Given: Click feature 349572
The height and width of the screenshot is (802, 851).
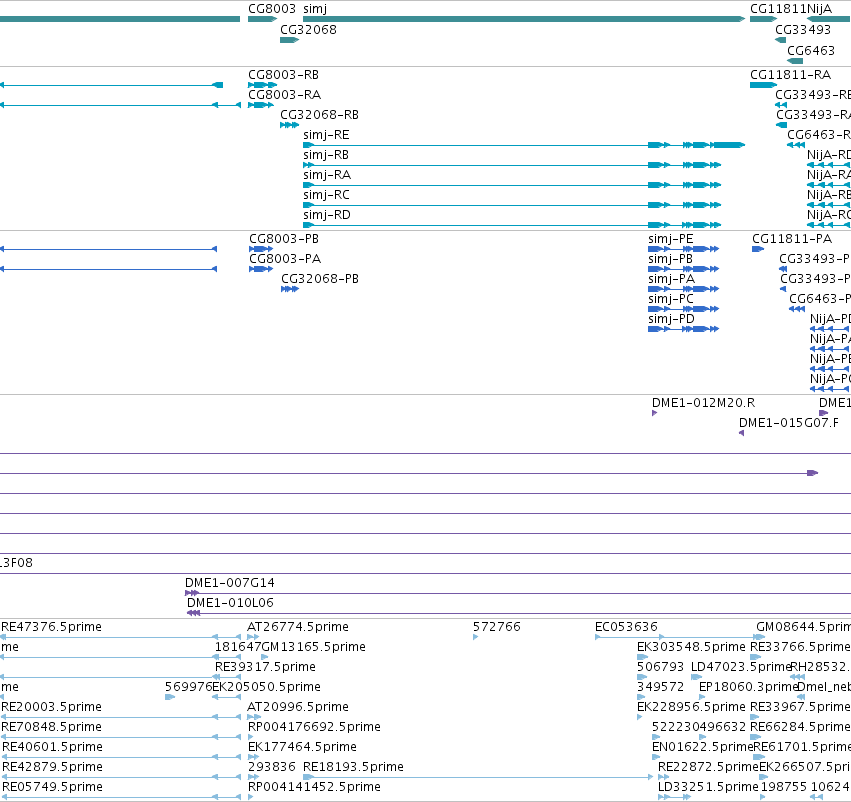Looking at the screenshot, I should click(x=661, y=687).
